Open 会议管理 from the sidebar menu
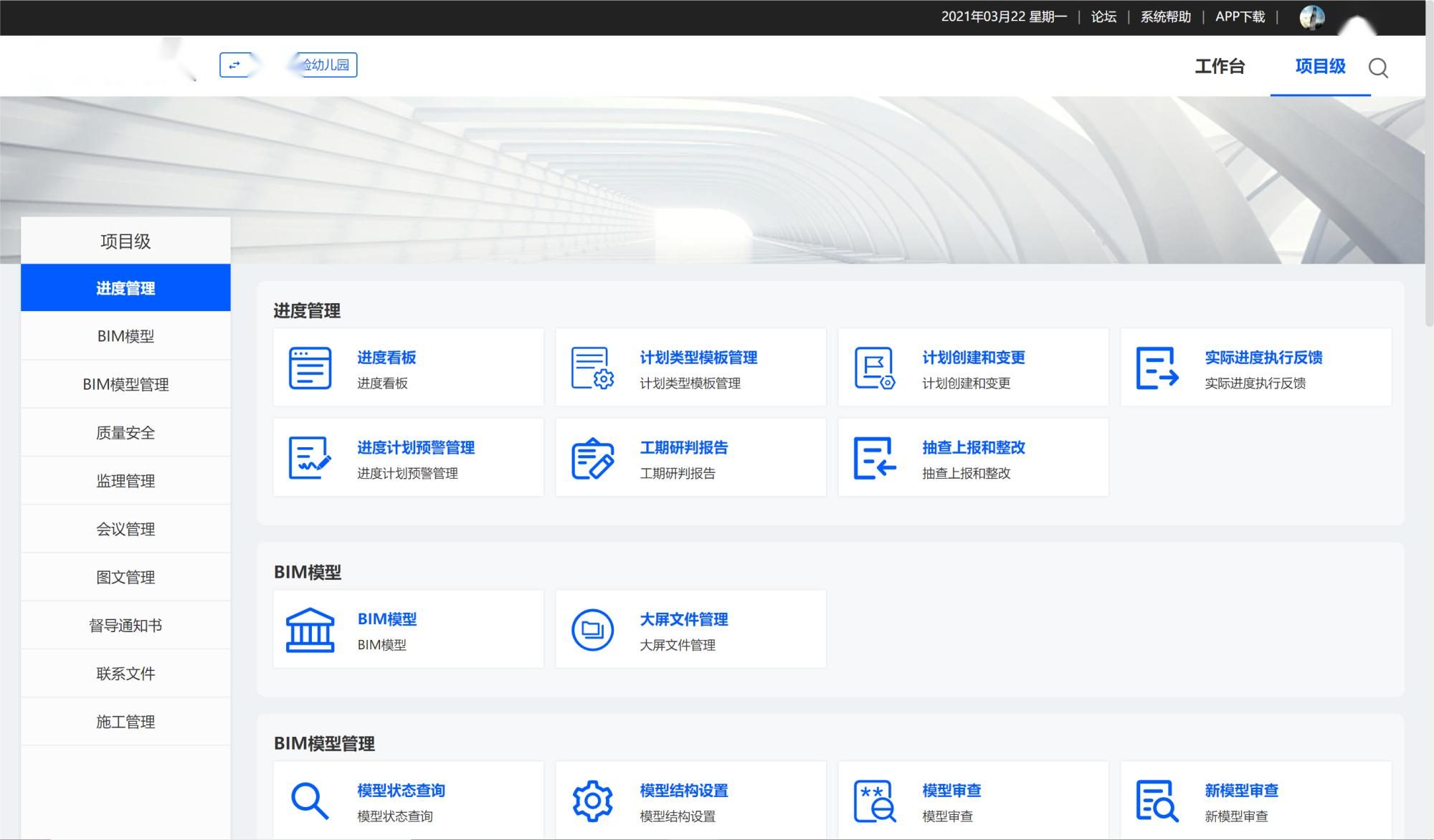The image size is (1434, 840). click(x=126, y=528)
